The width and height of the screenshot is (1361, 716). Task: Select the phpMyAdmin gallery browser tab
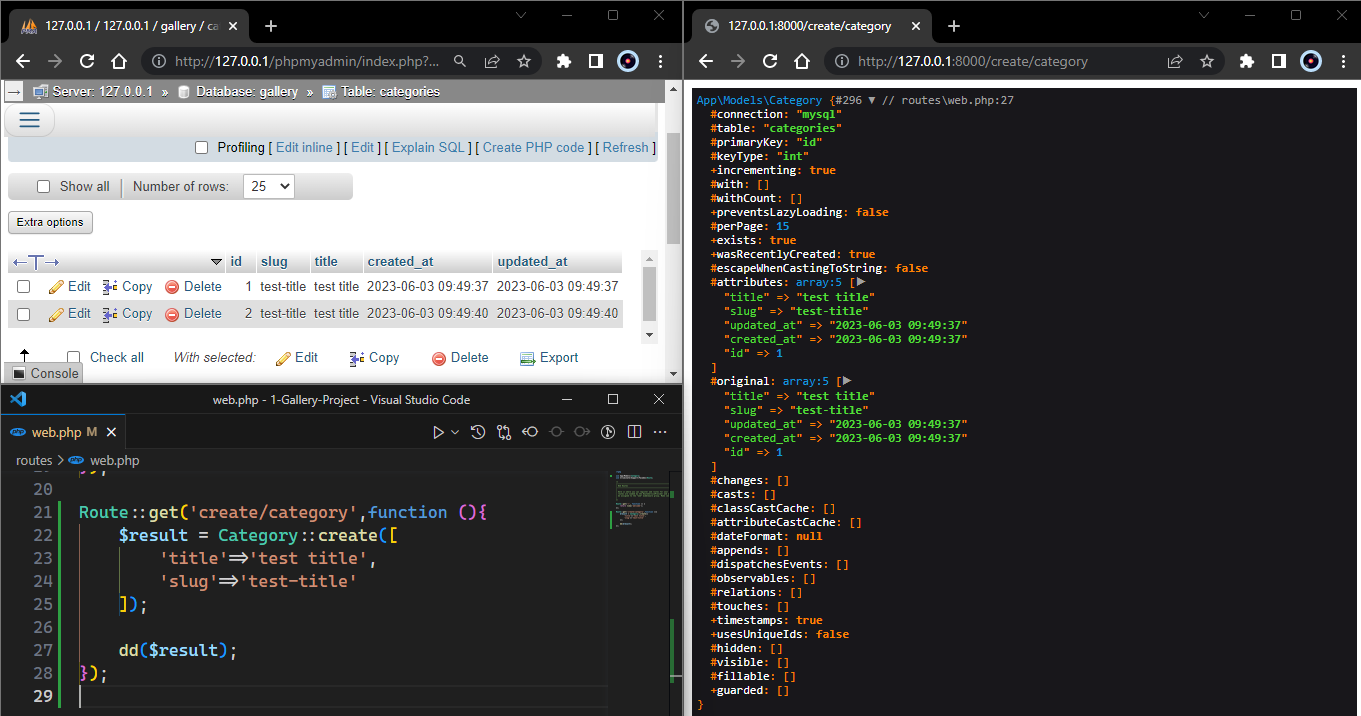[x=128, y=26]
